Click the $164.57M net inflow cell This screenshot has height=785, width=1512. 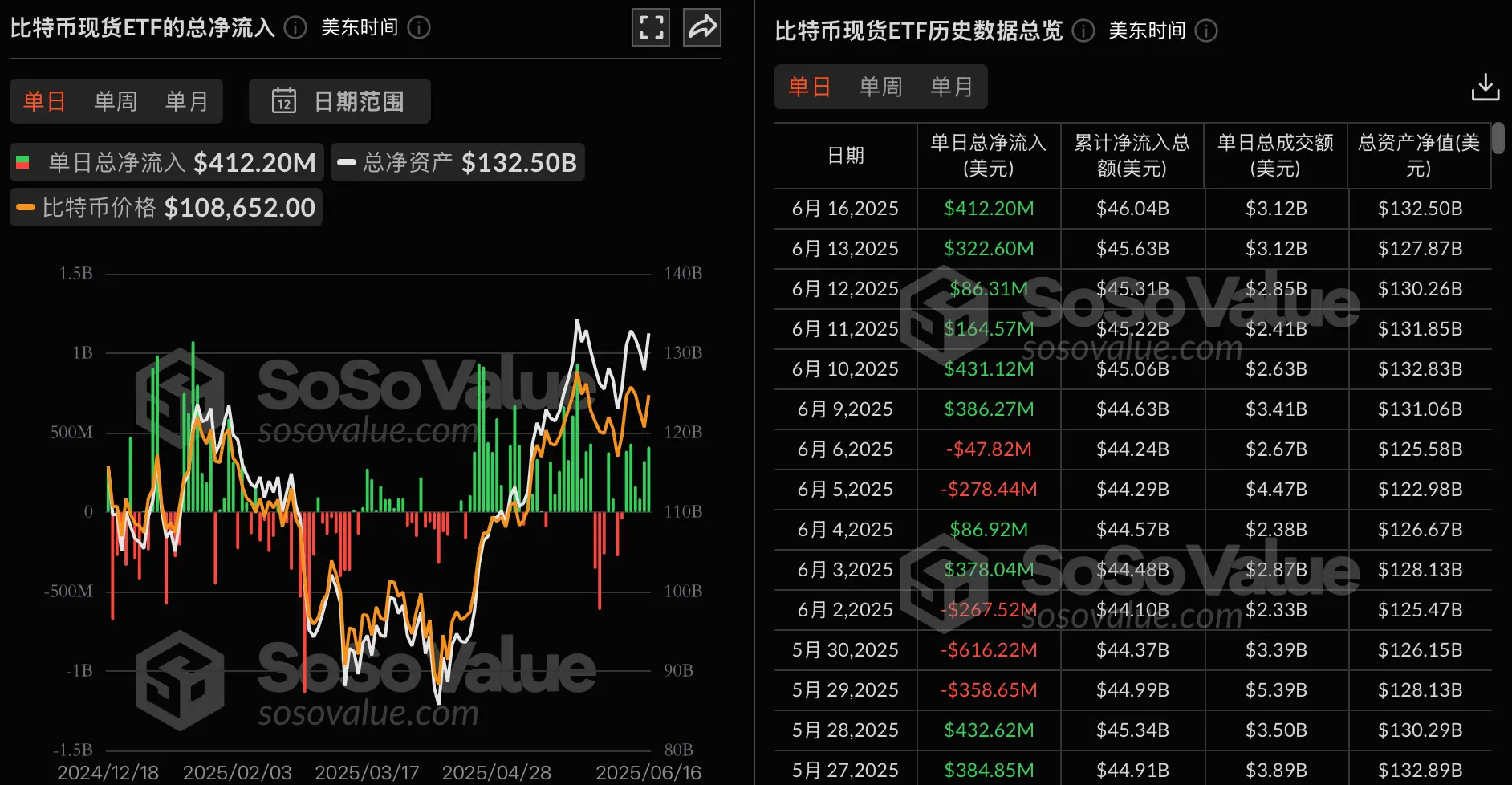989,329
